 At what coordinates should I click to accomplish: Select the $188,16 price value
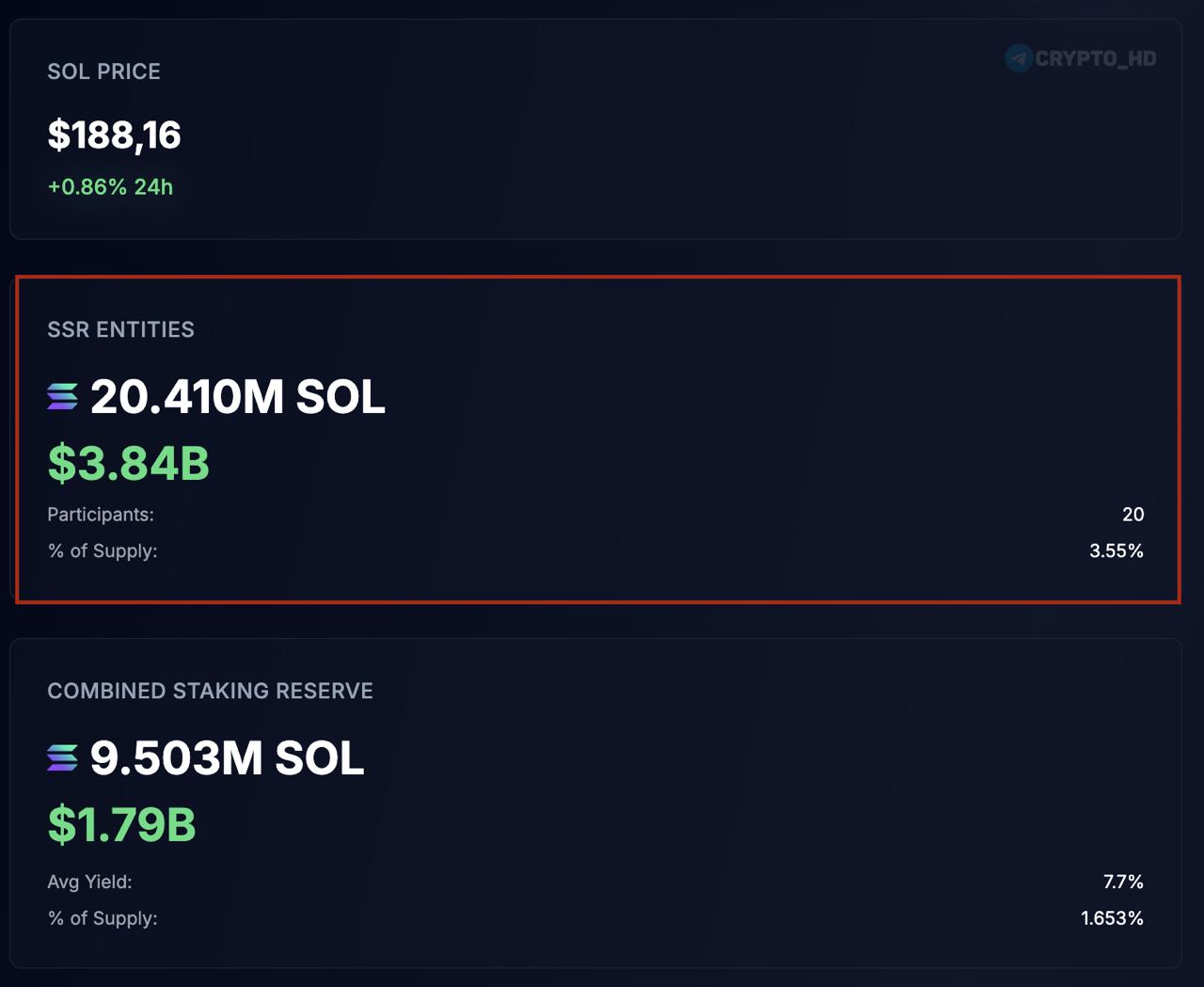coord(114,135)
